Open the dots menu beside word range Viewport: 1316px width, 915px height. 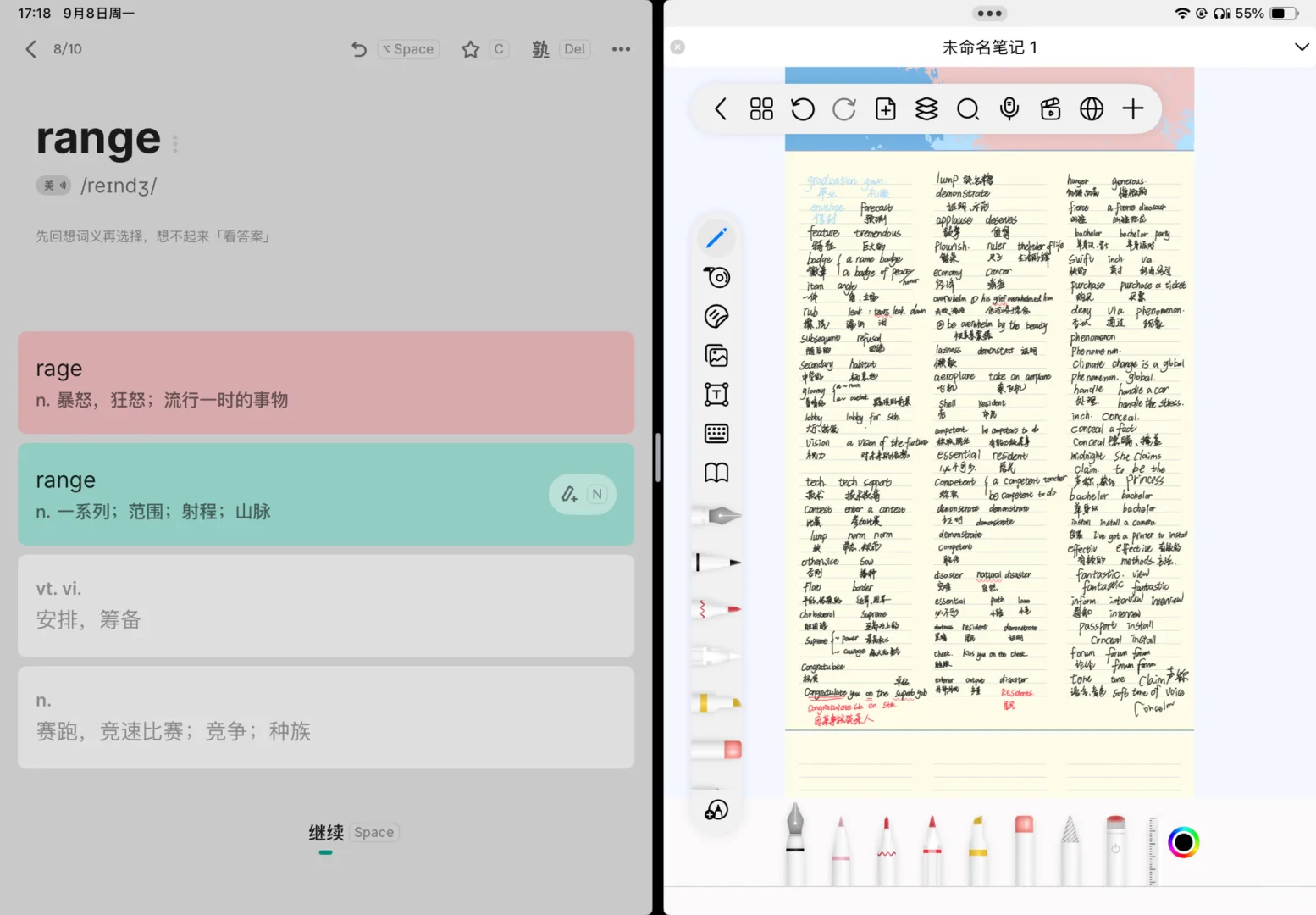coord(175,144)
